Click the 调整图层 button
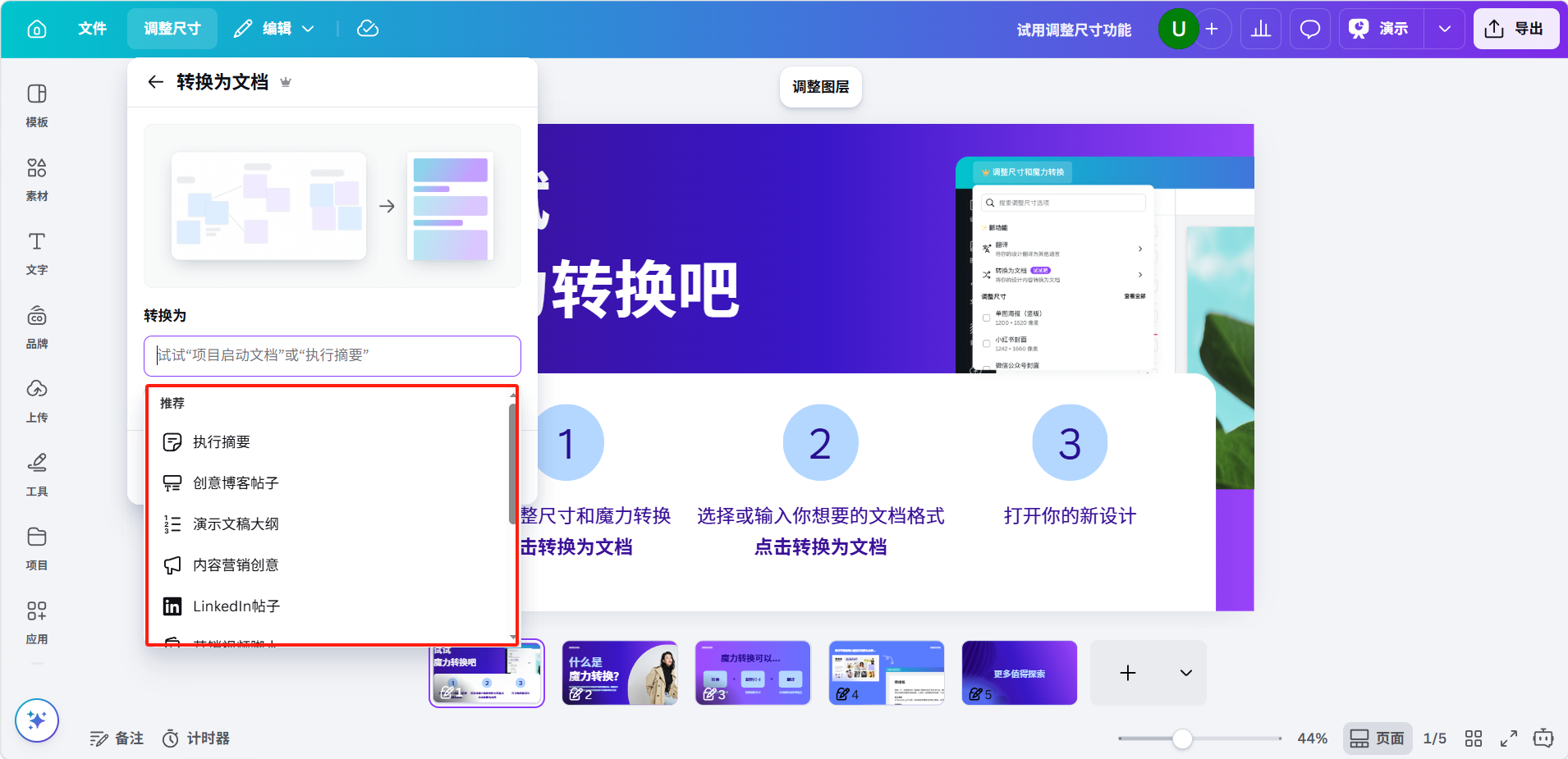 pos(820,87)
